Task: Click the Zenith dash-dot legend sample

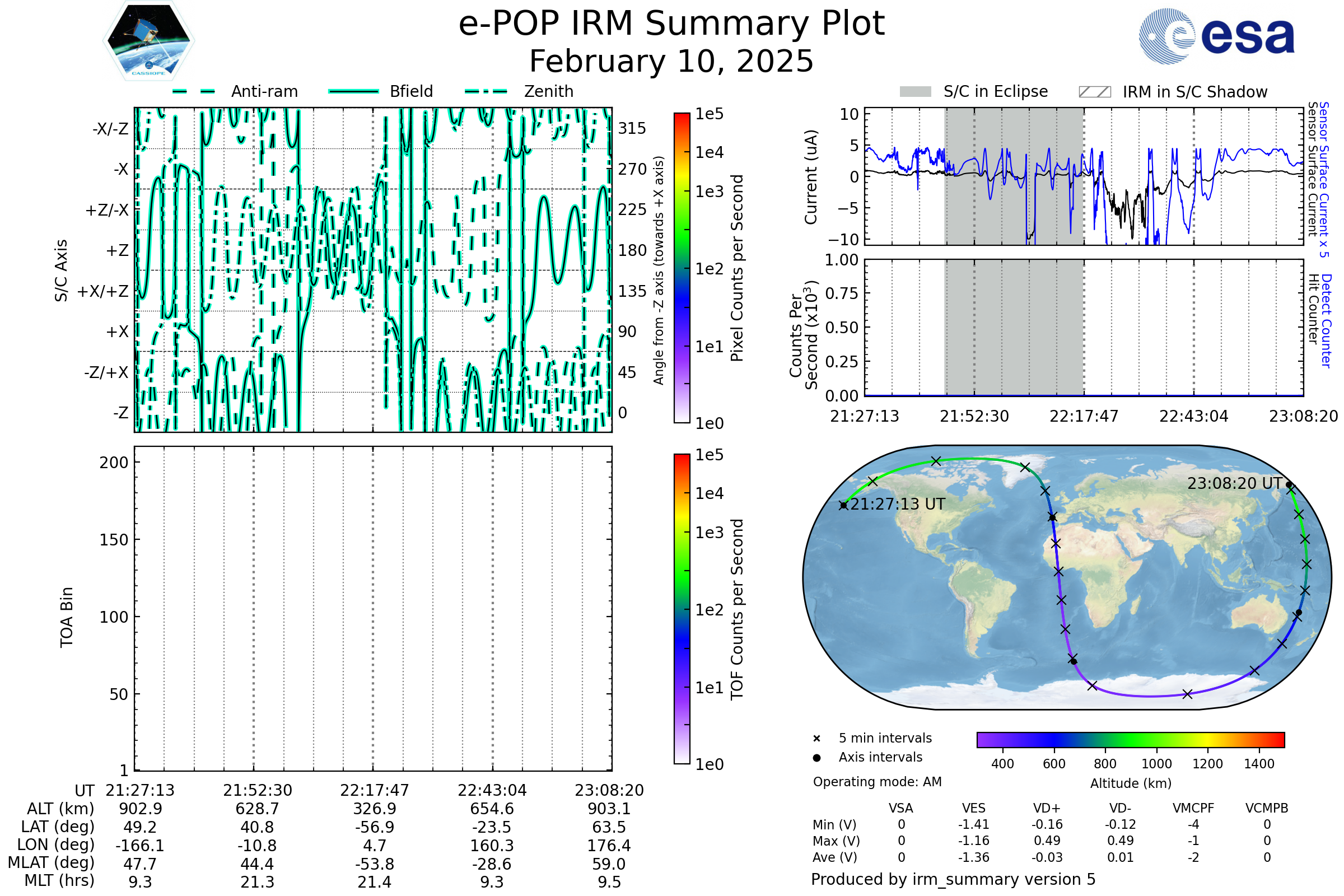Action: tap(486, 91)
